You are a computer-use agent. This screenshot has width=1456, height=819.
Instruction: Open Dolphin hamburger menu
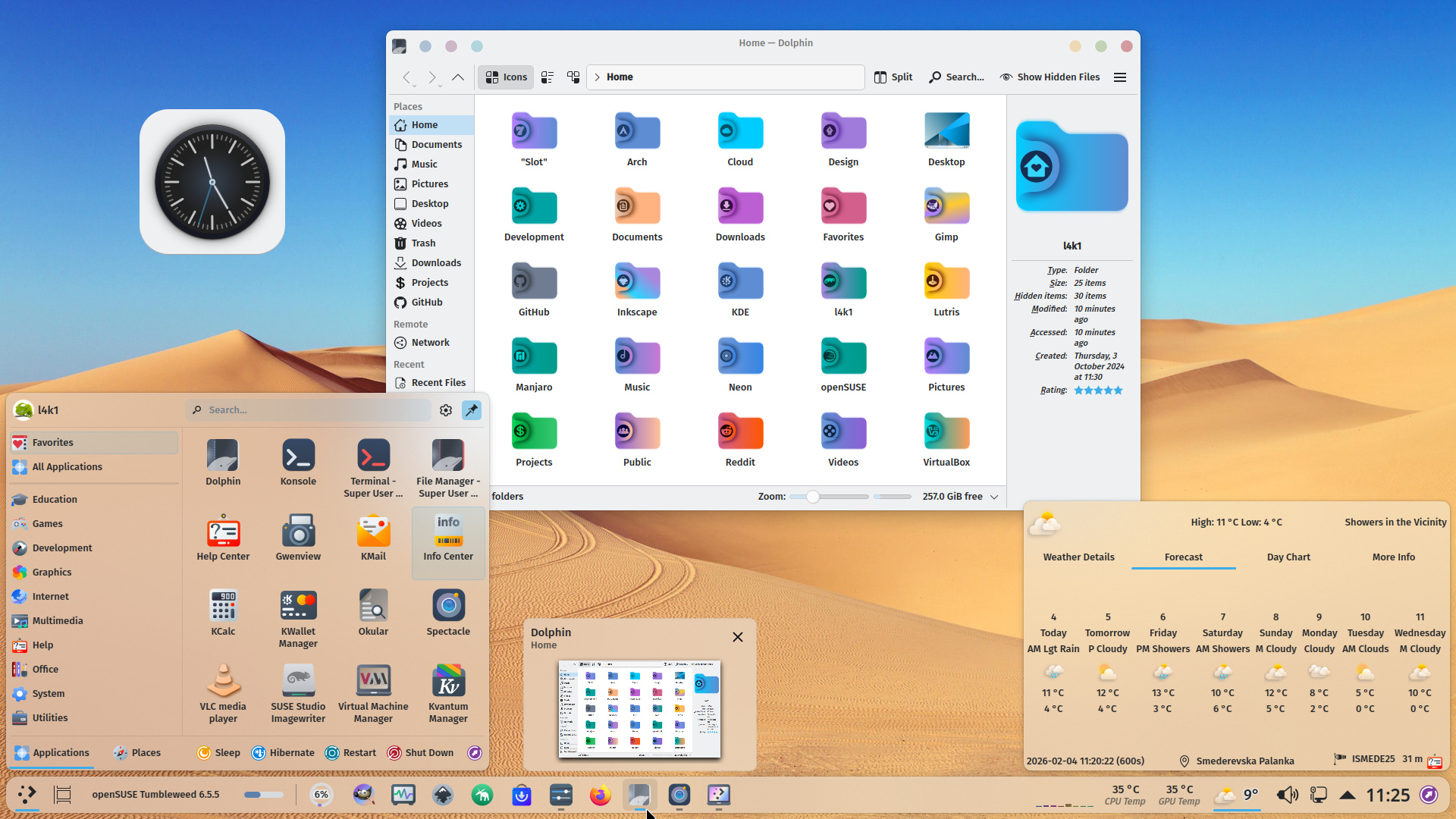tap(1120, 77)
